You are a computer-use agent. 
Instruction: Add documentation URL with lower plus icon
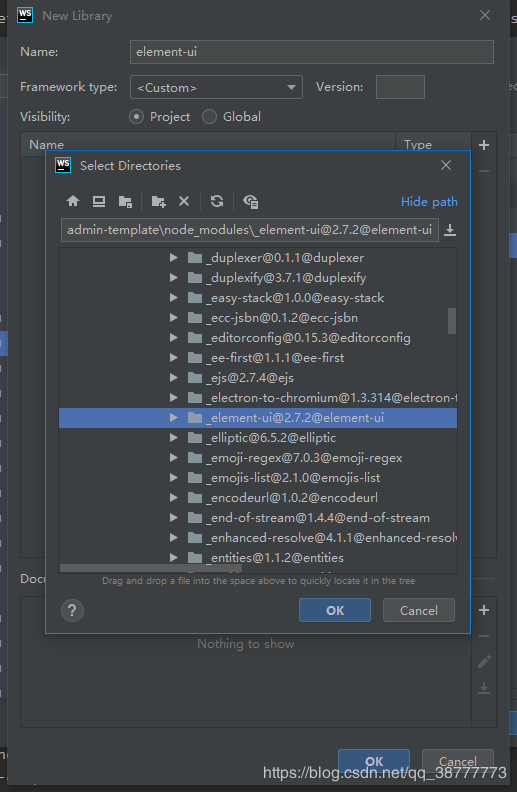(484, 610)
